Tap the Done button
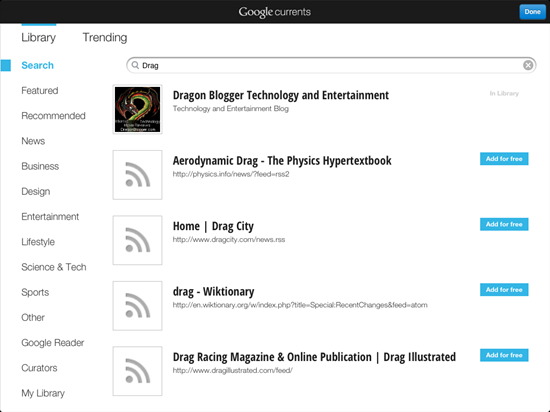The image size is (550, 412). 532,12
